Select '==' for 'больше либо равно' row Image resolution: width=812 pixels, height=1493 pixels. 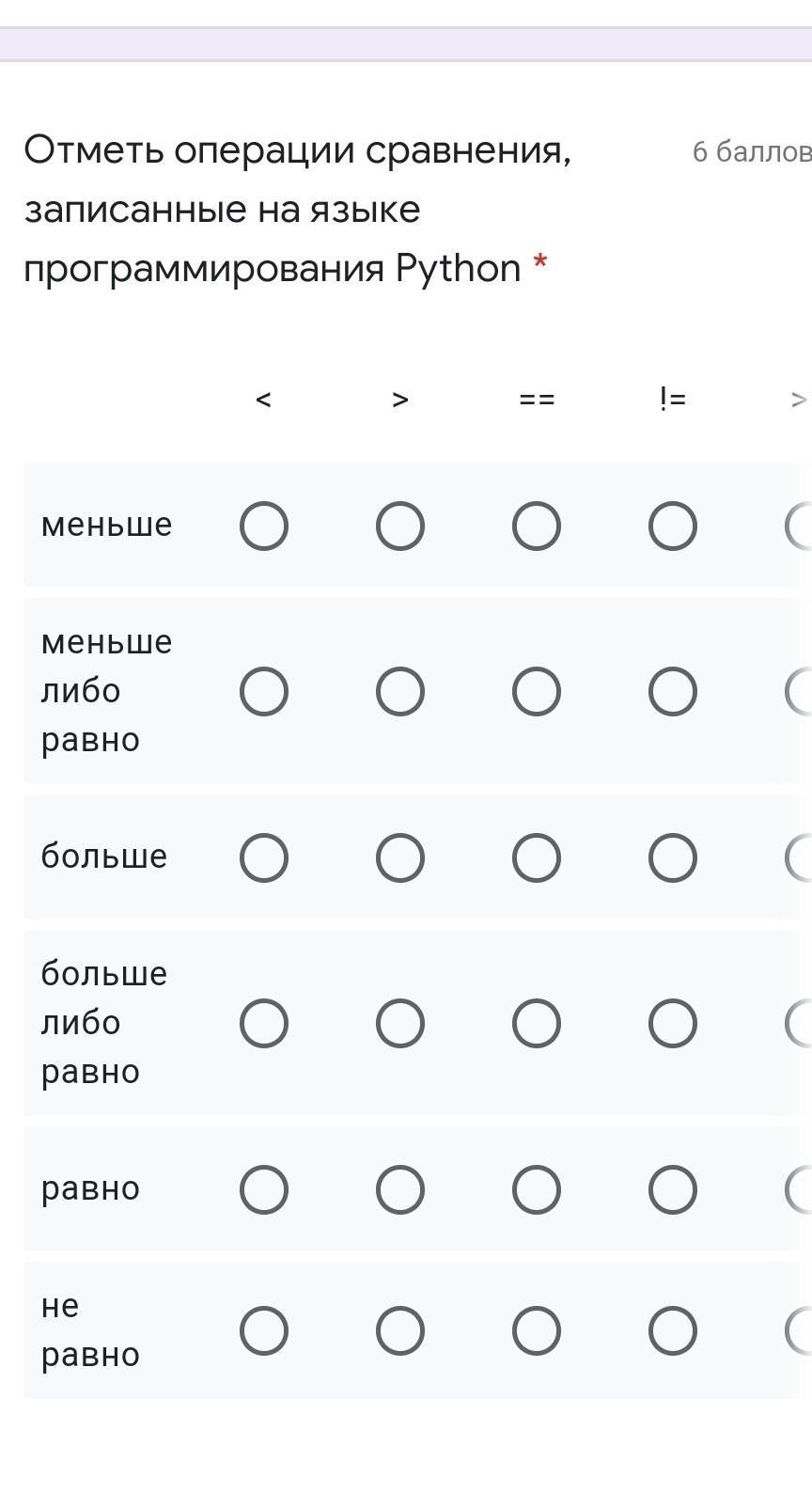537,1023
